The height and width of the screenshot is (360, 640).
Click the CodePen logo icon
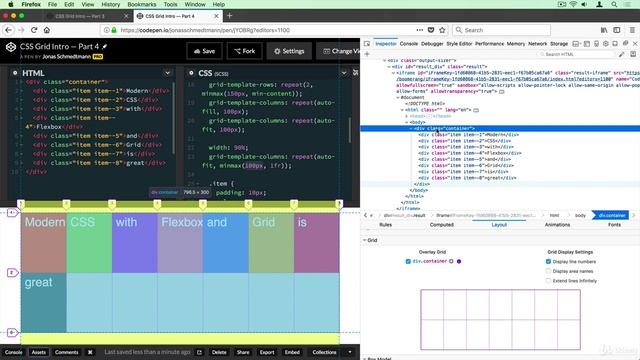[x=11, y=47]
